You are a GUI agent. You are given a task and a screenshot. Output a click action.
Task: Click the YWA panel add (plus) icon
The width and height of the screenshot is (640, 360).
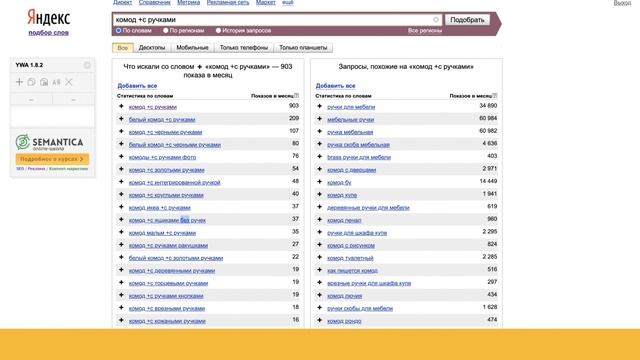(19, 82)
